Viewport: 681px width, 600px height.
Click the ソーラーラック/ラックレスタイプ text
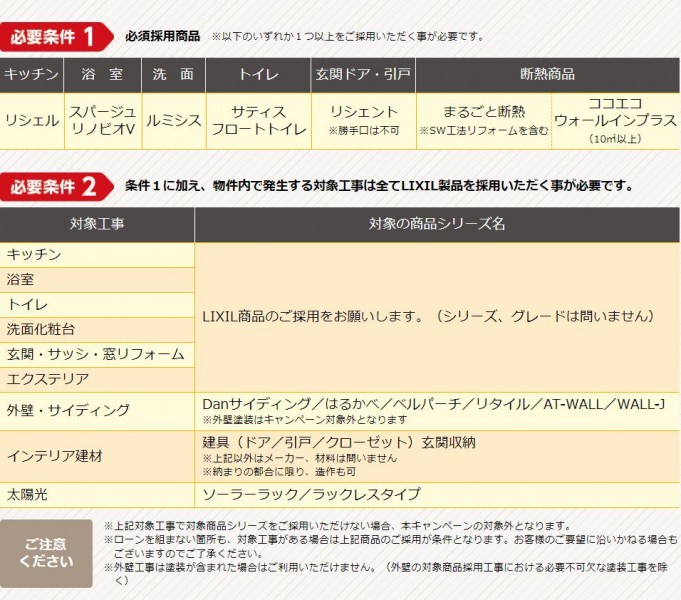point(311,494)
